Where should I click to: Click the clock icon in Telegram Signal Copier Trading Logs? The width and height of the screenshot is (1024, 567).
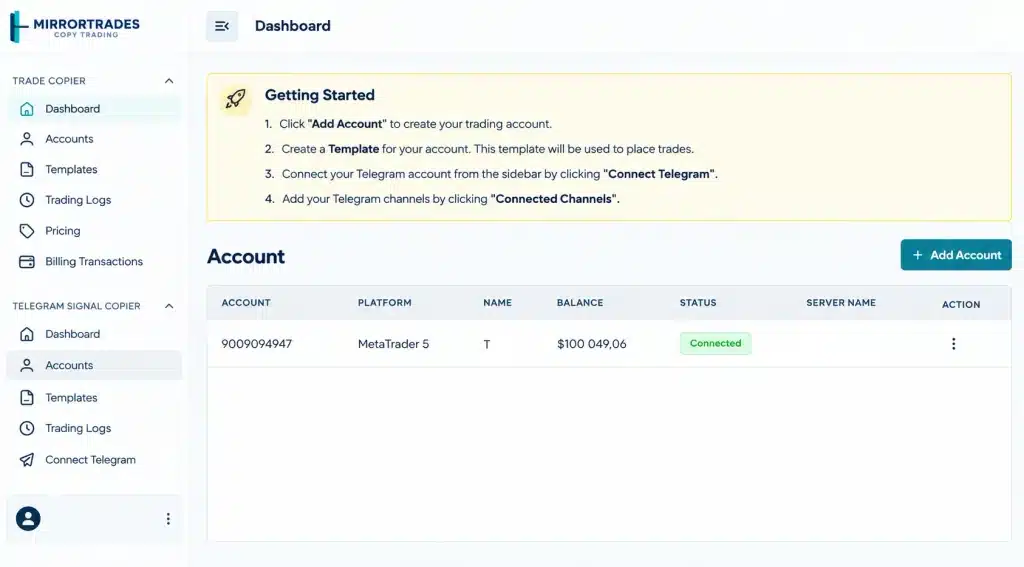point(27,428)
